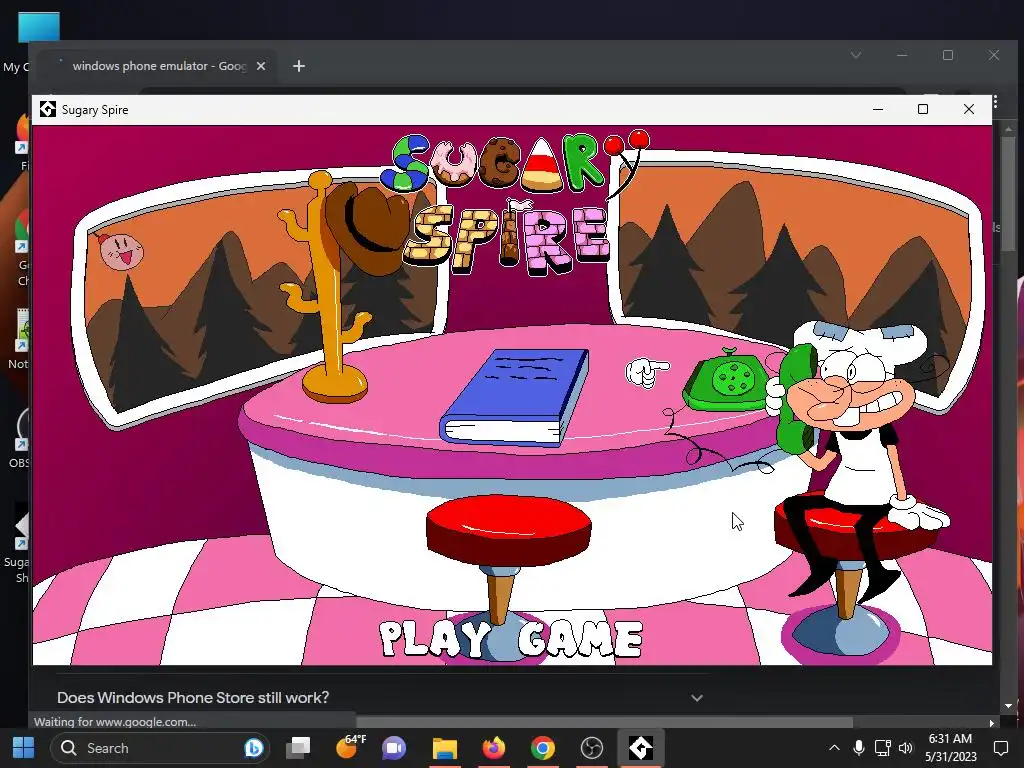This screenshot has width=1024, height=768.
Task: Minimize the Sugary Spire window
Action: click(x=878, y=109)
